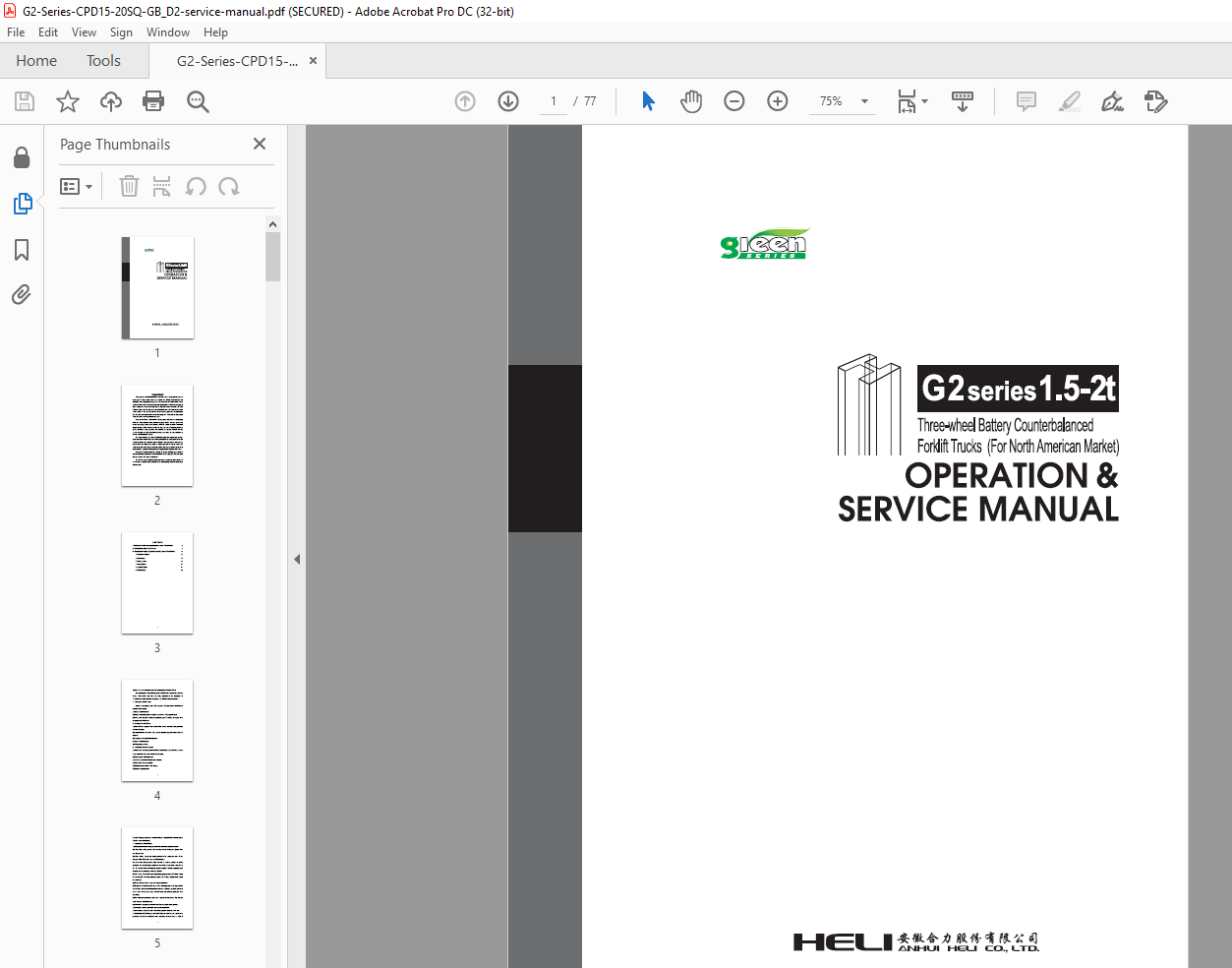Click the page number input field
Image resolution: width=1232 pixels, height=968 pixels.
(x=554, y=101)
